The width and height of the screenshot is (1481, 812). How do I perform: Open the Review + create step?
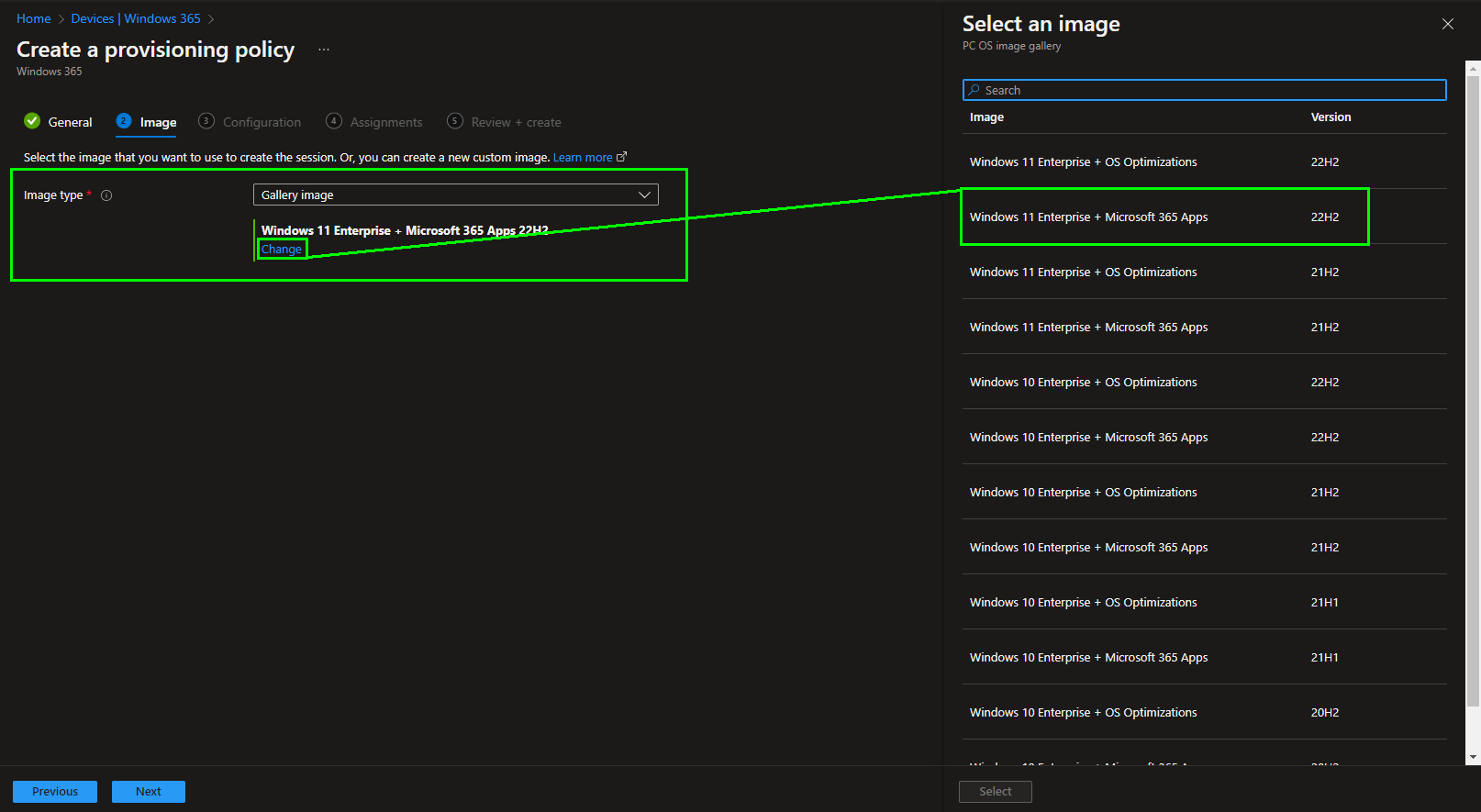click(x=515, y=122)
